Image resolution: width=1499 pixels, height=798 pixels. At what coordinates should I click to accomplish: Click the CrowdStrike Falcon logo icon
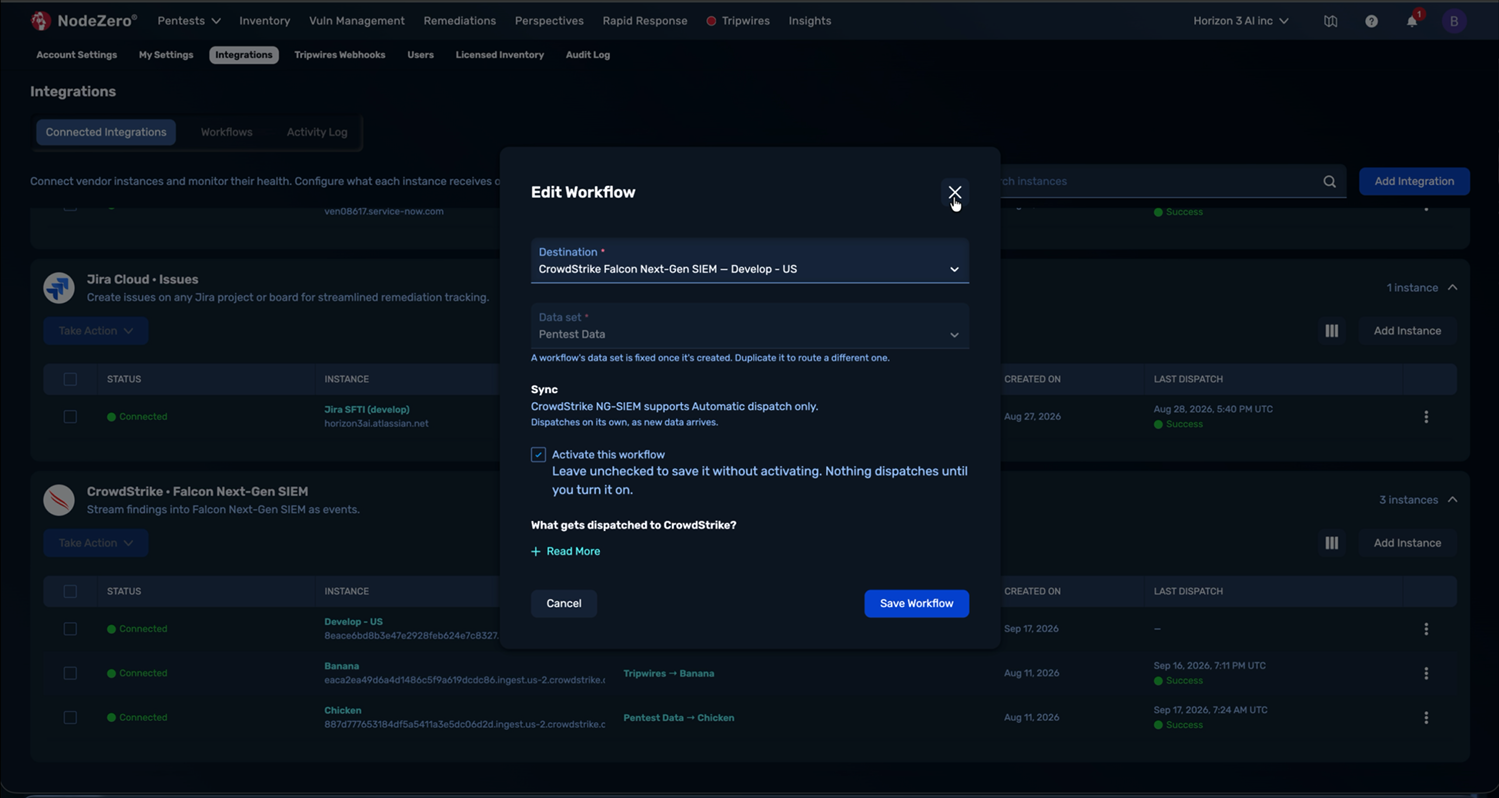59,500
